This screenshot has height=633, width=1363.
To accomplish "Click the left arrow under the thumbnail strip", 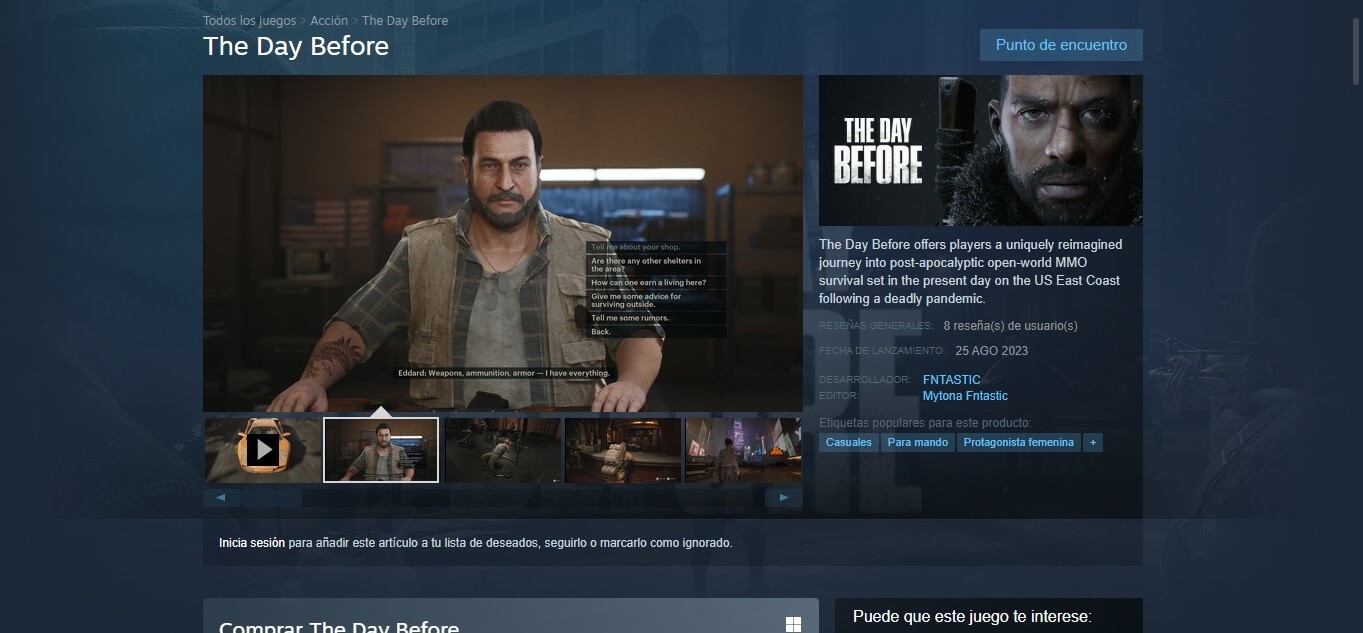I will click(x=221, y=497).
